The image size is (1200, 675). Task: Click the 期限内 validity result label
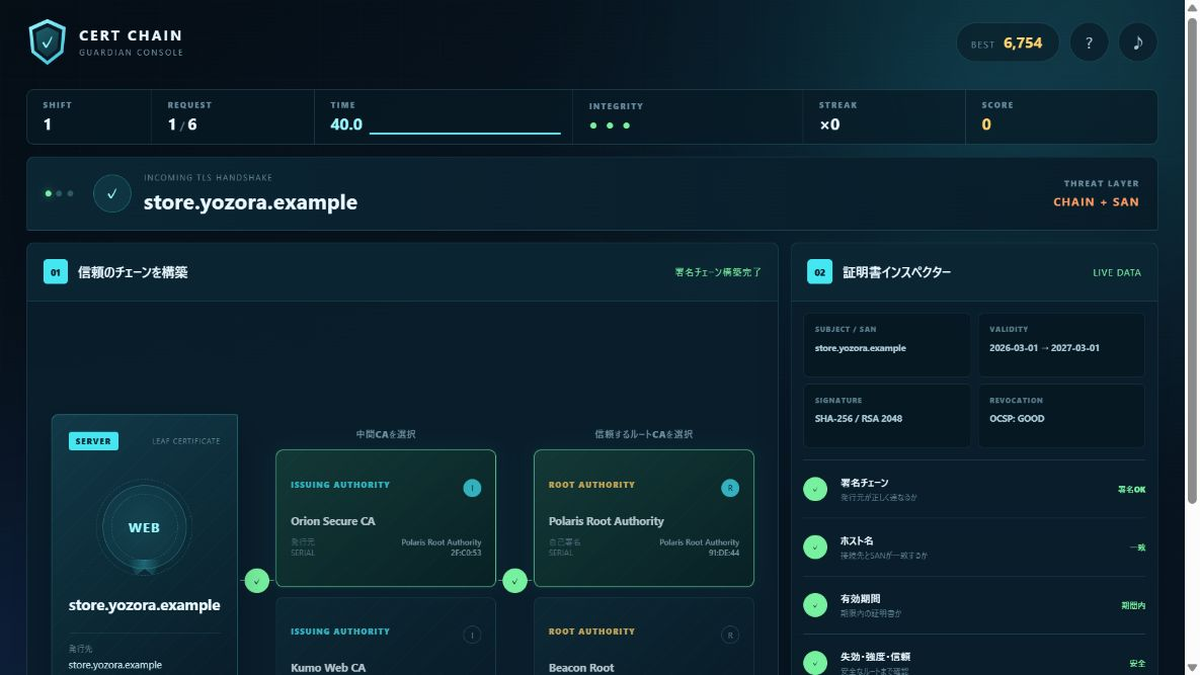tap(1134, 606)
